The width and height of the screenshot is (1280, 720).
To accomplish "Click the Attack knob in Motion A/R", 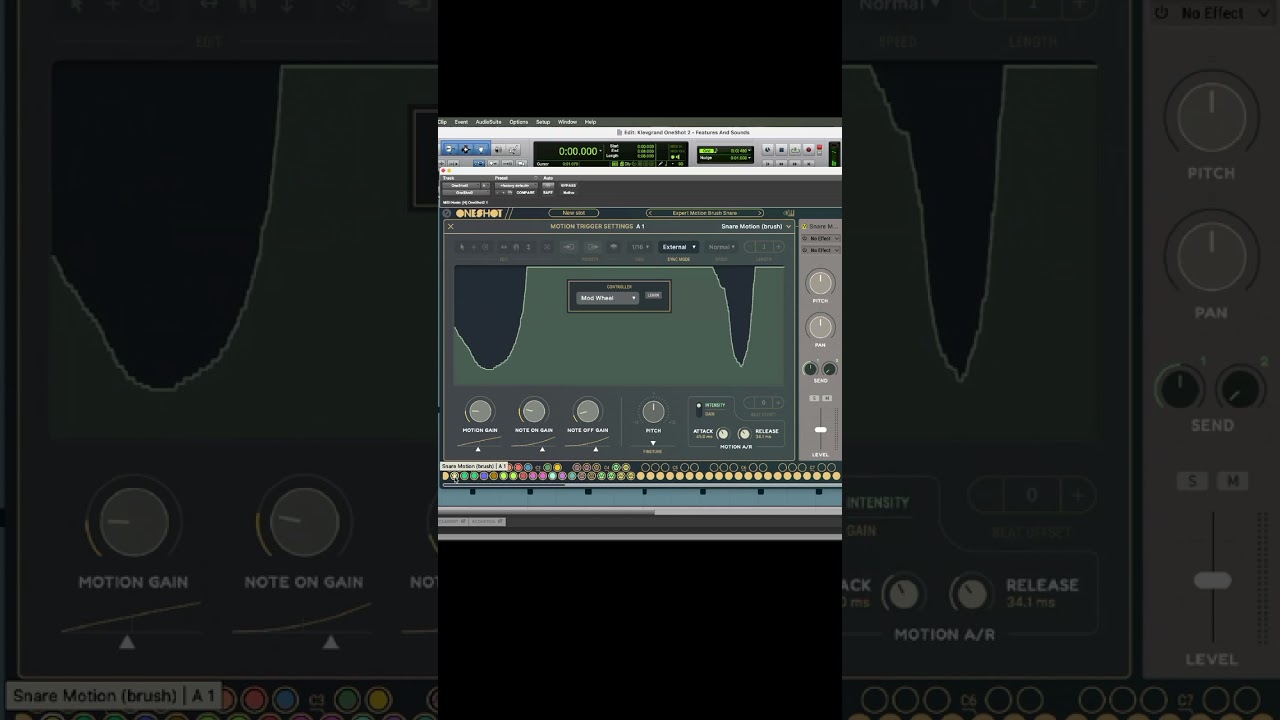I will coord(723,434).
